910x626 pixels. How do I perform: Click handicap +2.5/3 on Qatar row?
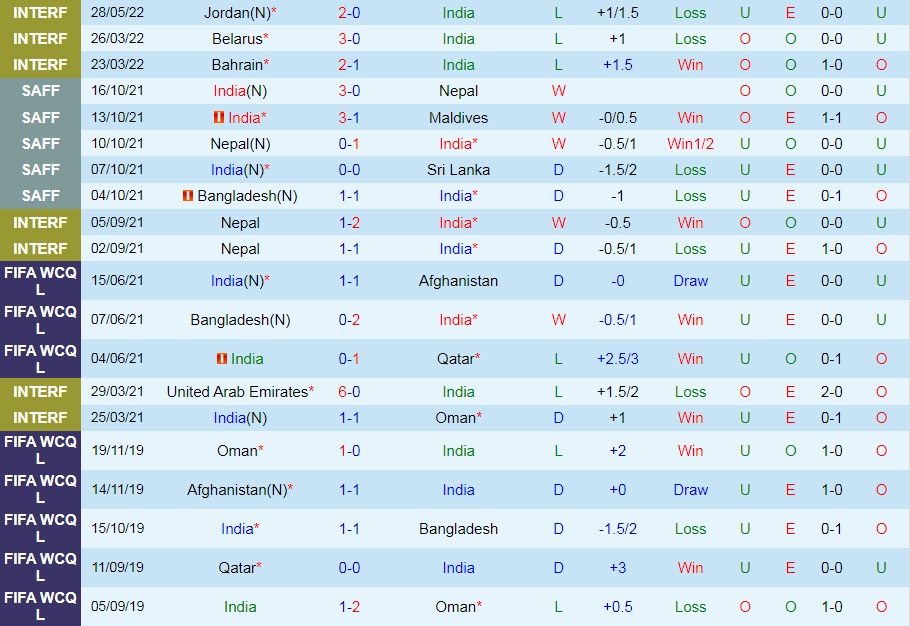point(618,359)
